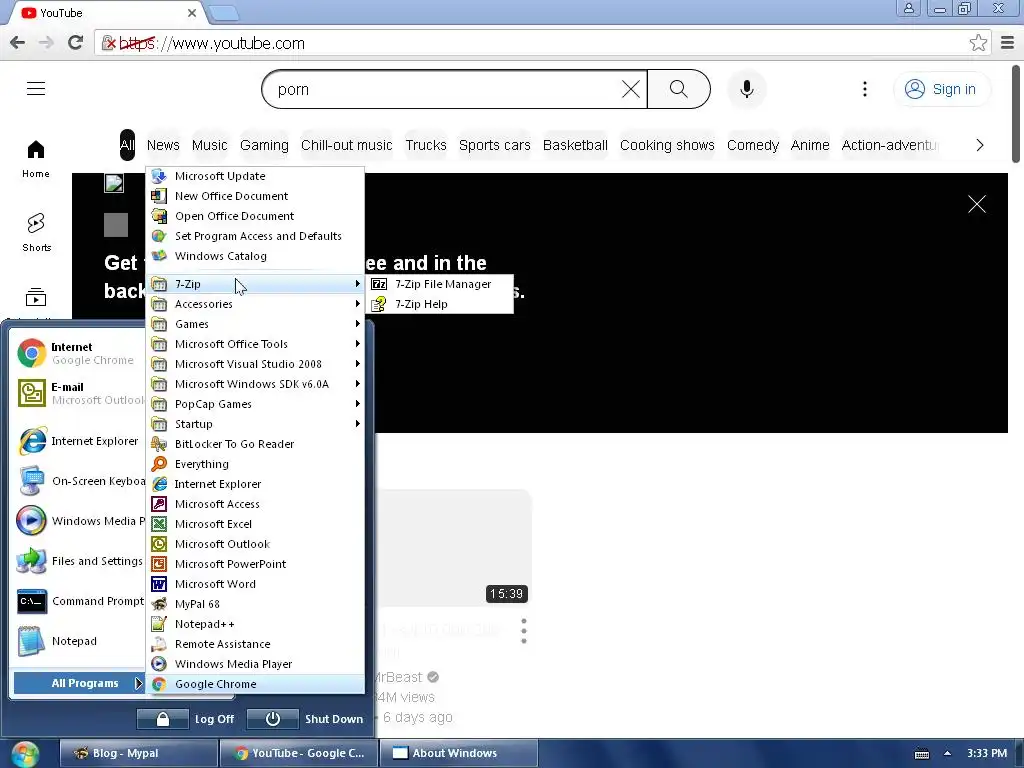Launch Notepad++ from All Programs
The image size is (1024, 768).
coord(255,624)
